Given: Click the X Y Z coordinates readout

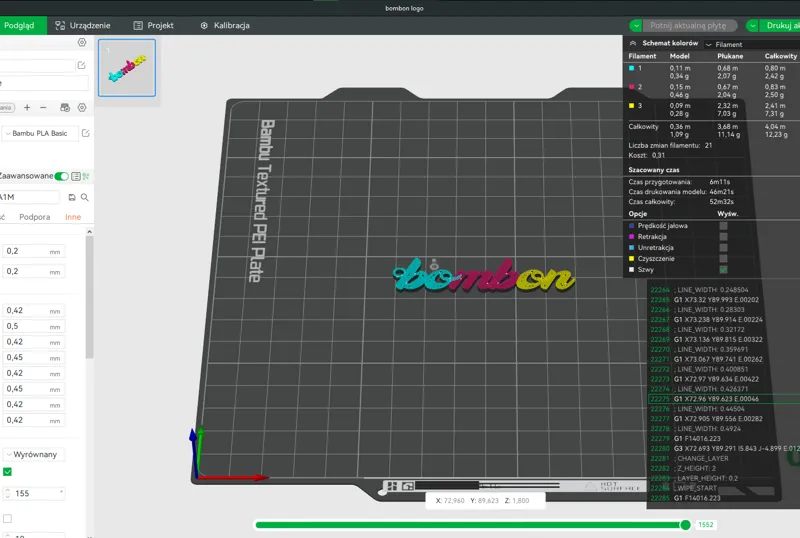Looking at the screenshot, I should (x=485, y=501).
